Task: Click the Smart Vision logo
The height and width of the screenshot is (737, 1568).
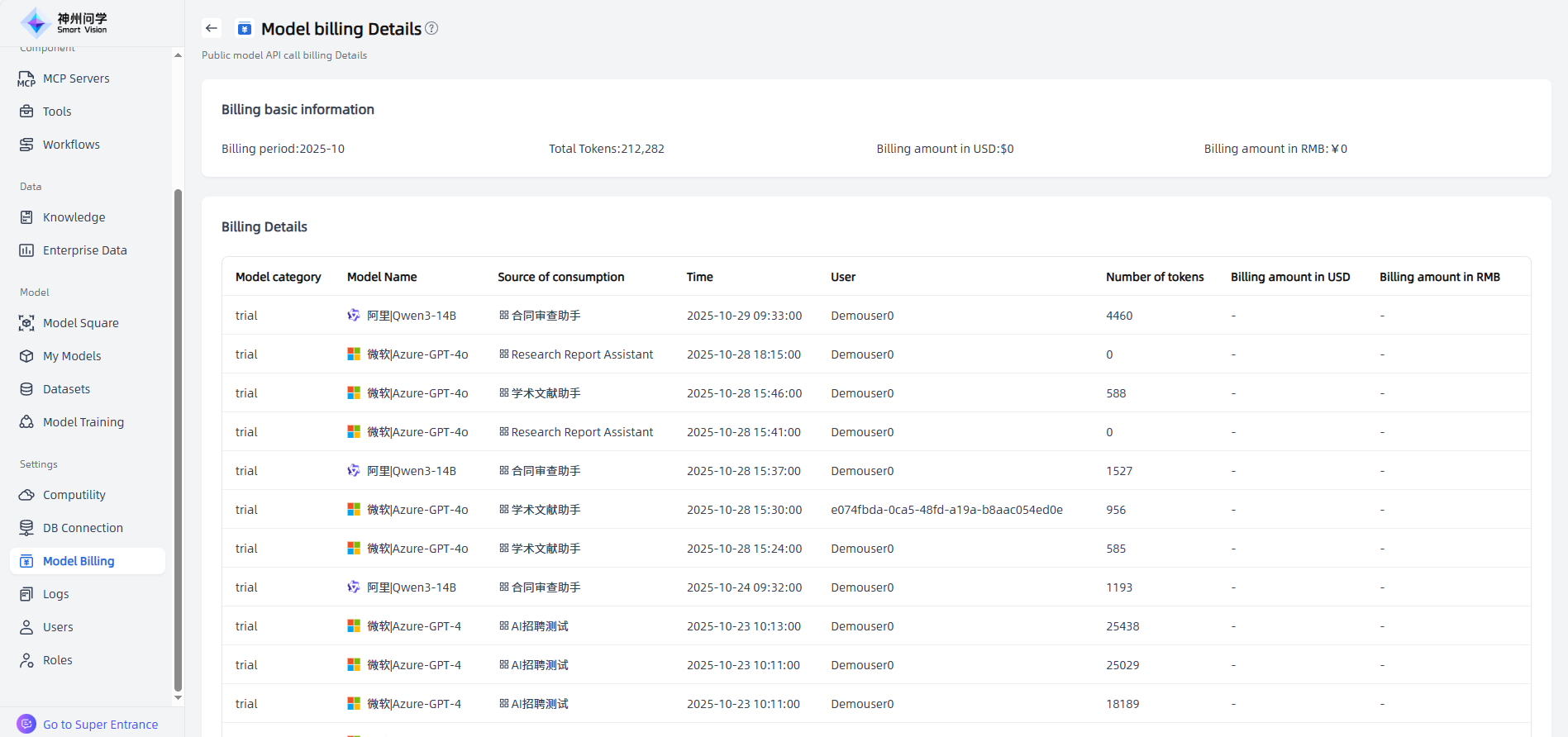Action: click(64, 22)
